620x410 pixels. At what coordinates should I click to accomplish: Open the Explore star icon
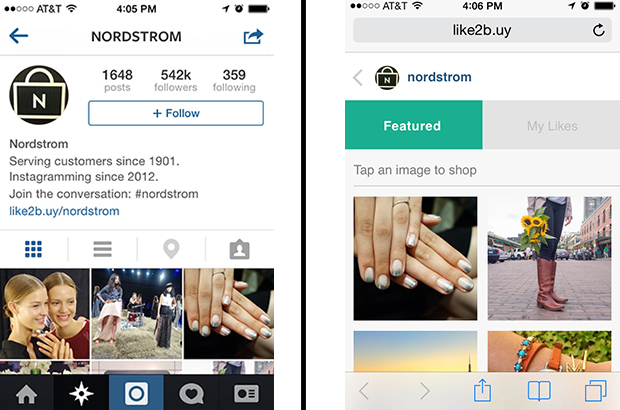81,393
